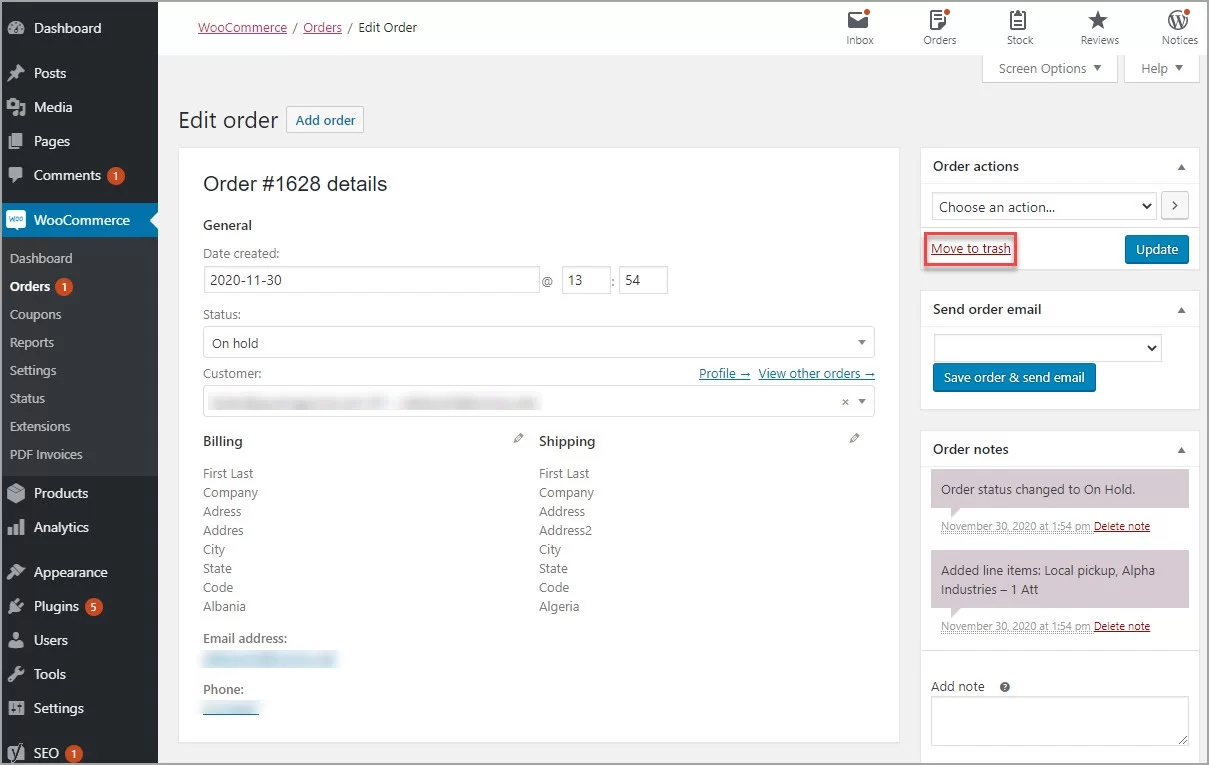Click the Move to trash link
1209x765 pixels.
pos(969,248)
